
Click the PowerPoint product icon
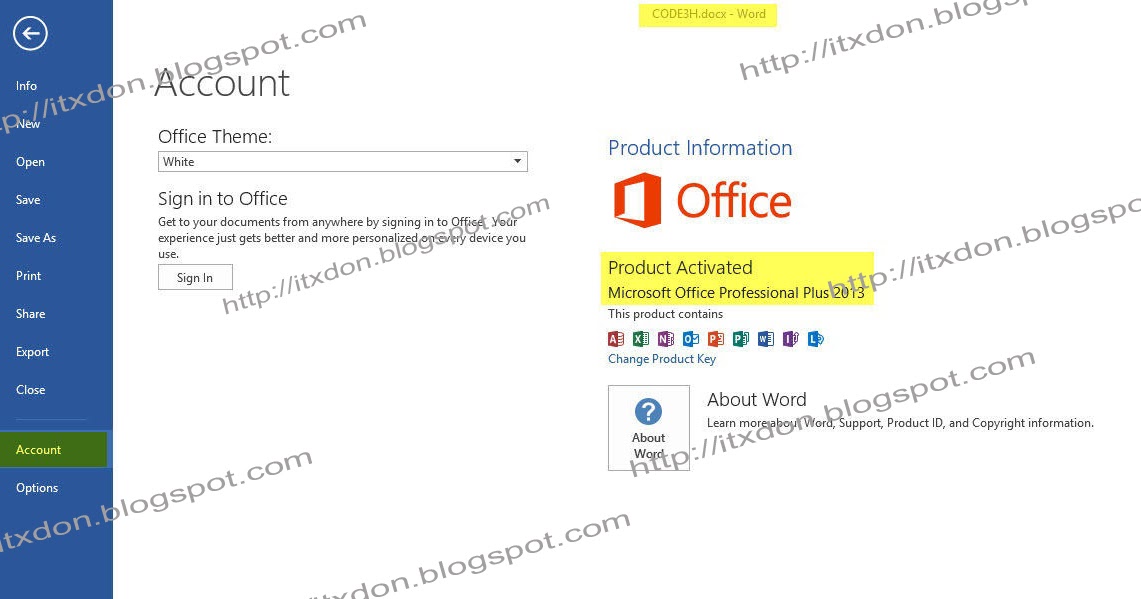[x=716, y=338]
